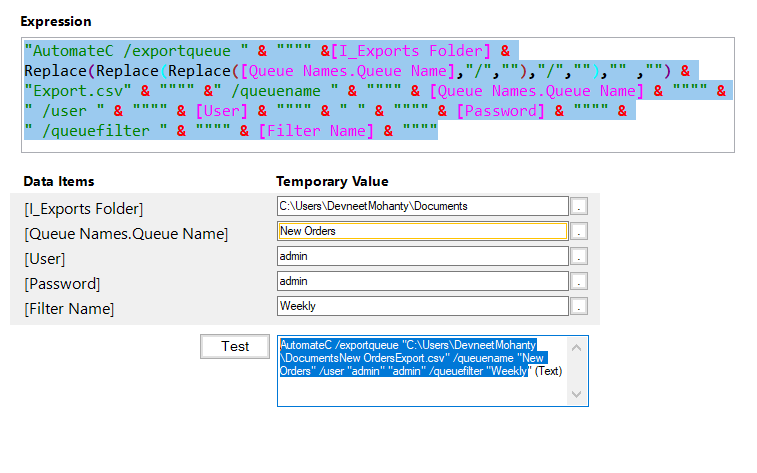Select the [I_Exports Folder] data item label
Image resolution: width=757 pixels, height=473 pixels.
tap(84, 209)
